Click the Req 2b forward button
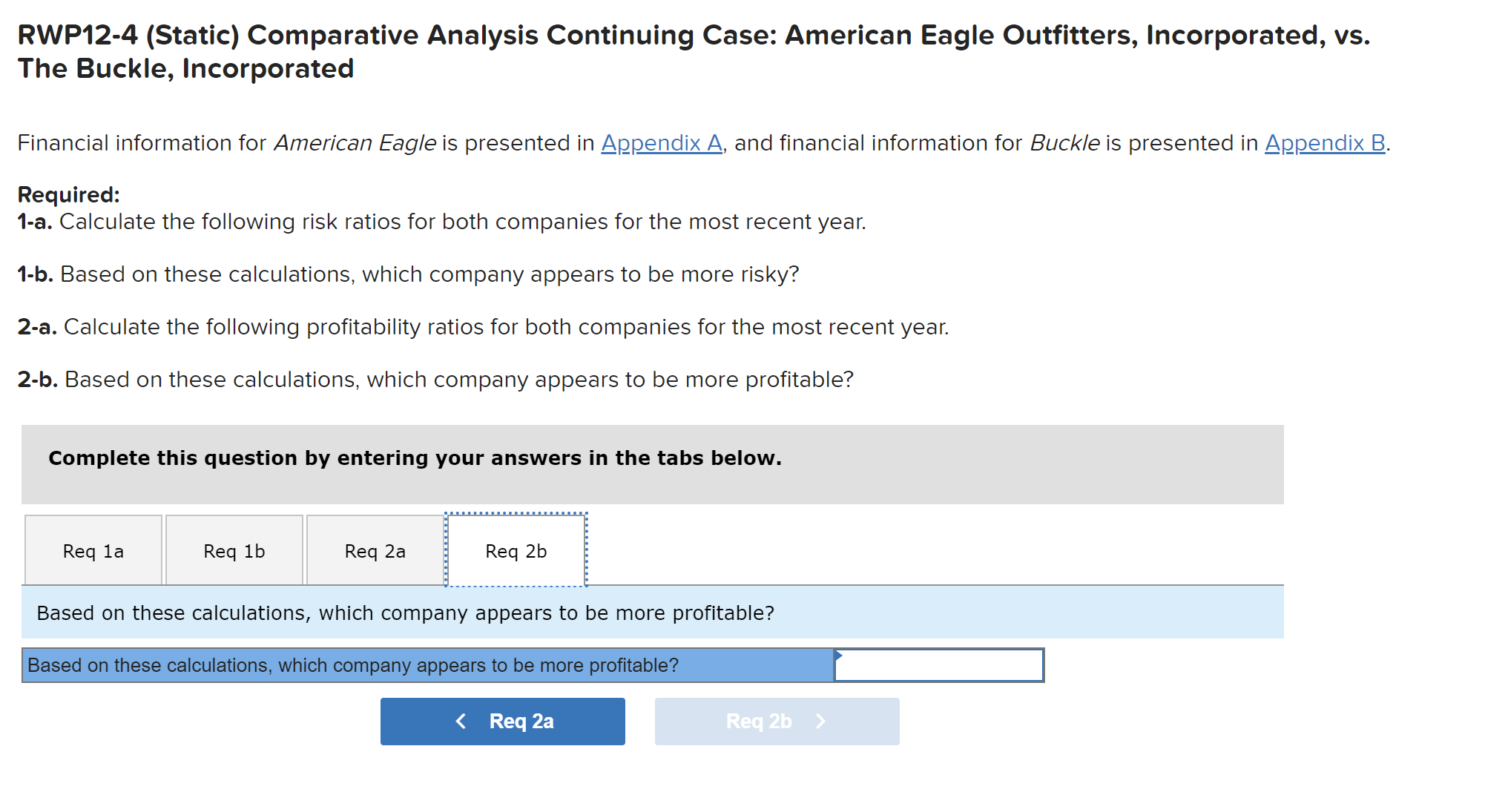Image resolution: width=1485 pixels, height=812 pixels. tap(775, 721)
